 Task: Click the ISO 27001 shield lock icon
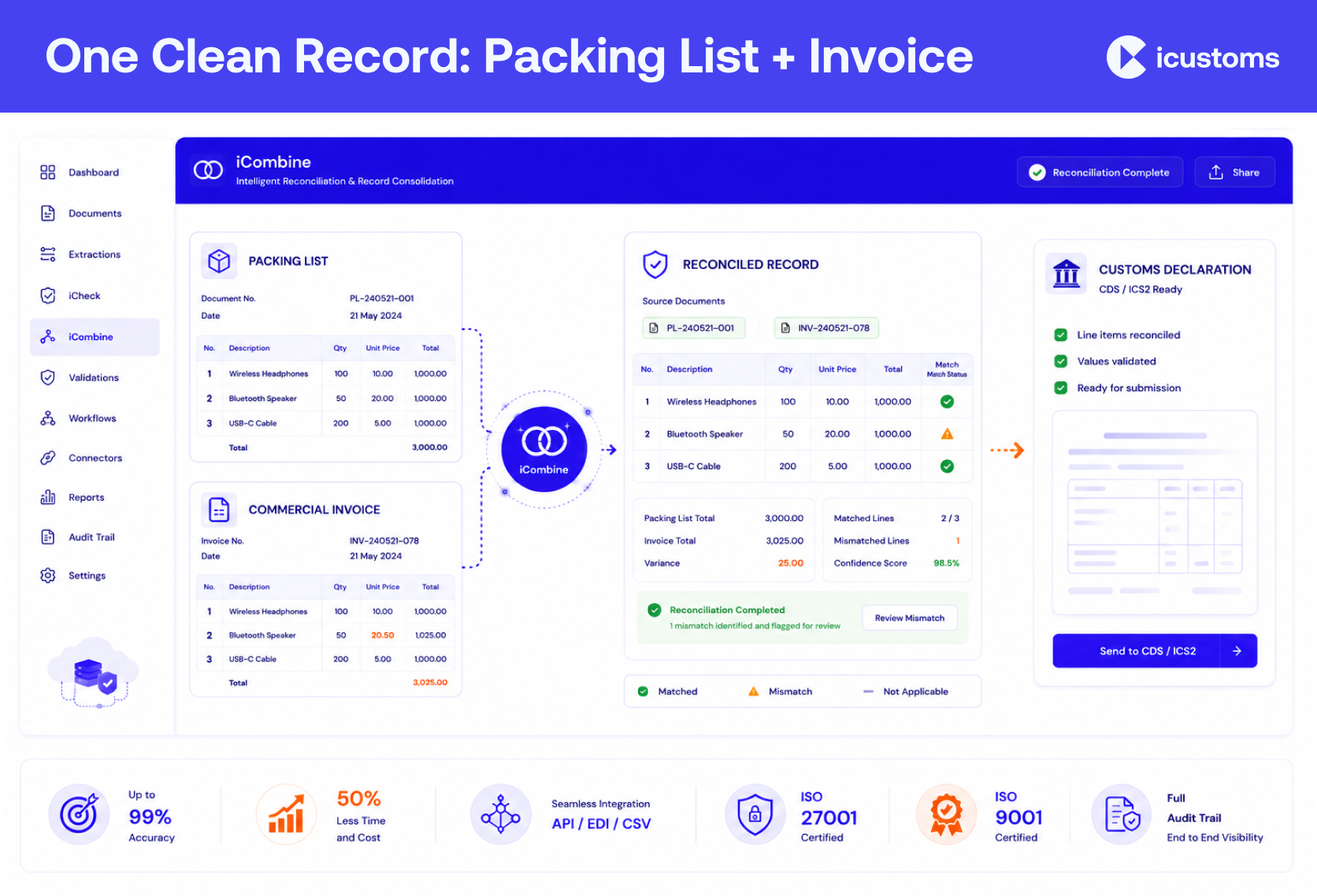755,814
